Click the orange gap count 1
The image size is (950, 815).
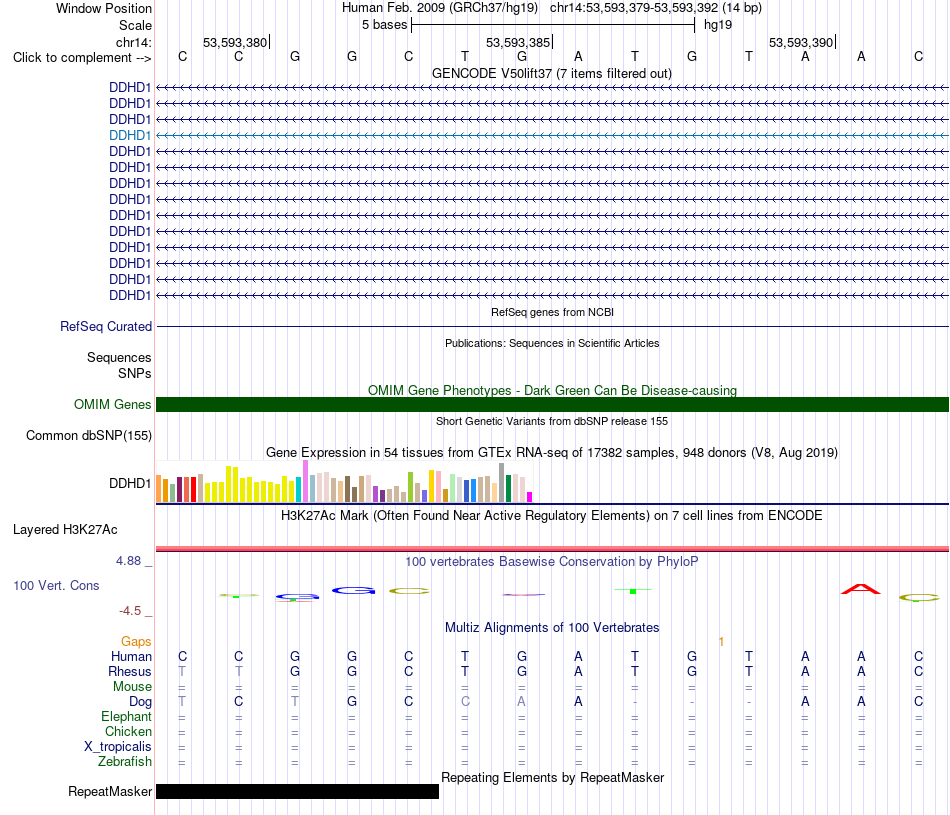(x=721, y=642)
